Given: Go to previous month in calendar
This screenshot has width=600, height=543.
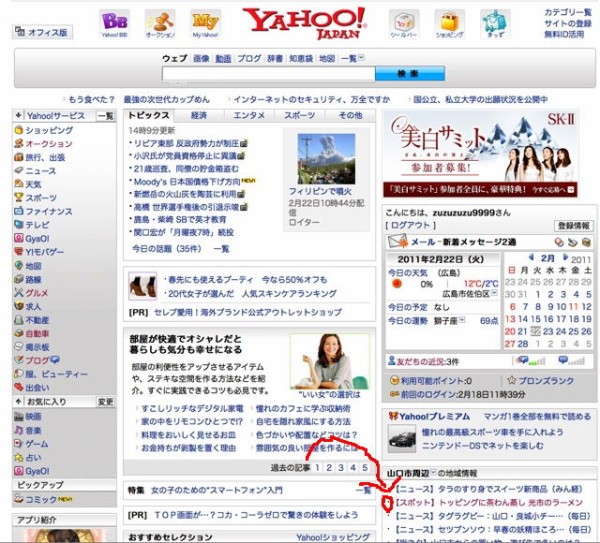Looking at the screenshot, I should (x=531, y=257).
